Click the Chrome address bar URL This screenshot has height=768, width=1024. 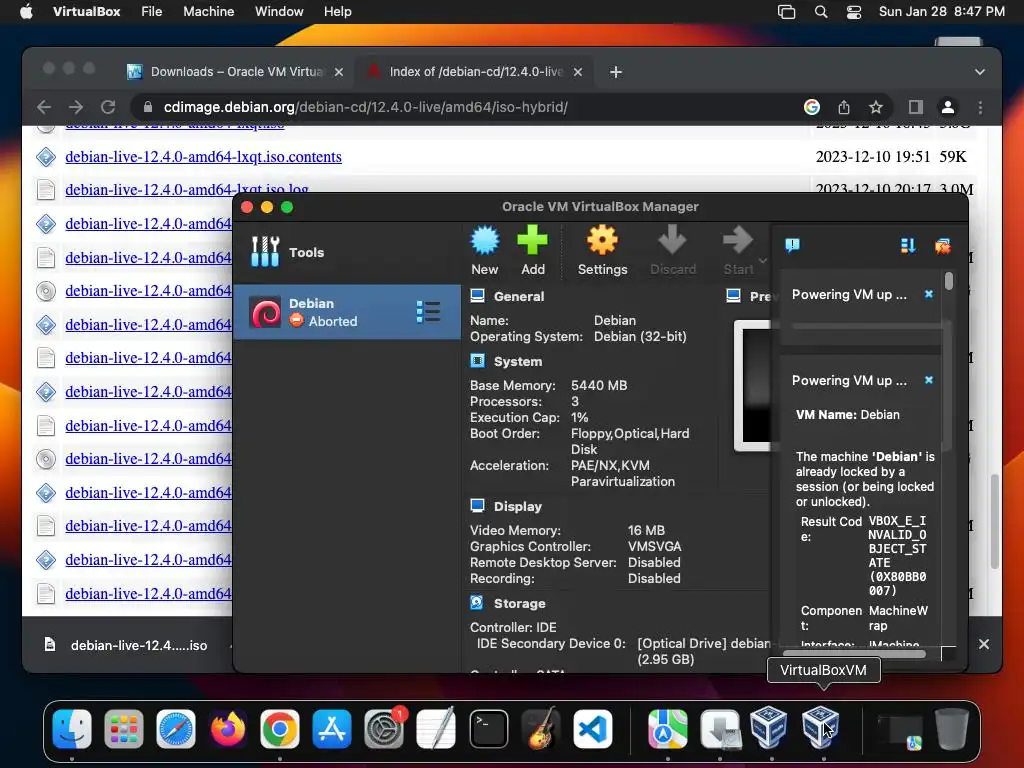point(366,107)
